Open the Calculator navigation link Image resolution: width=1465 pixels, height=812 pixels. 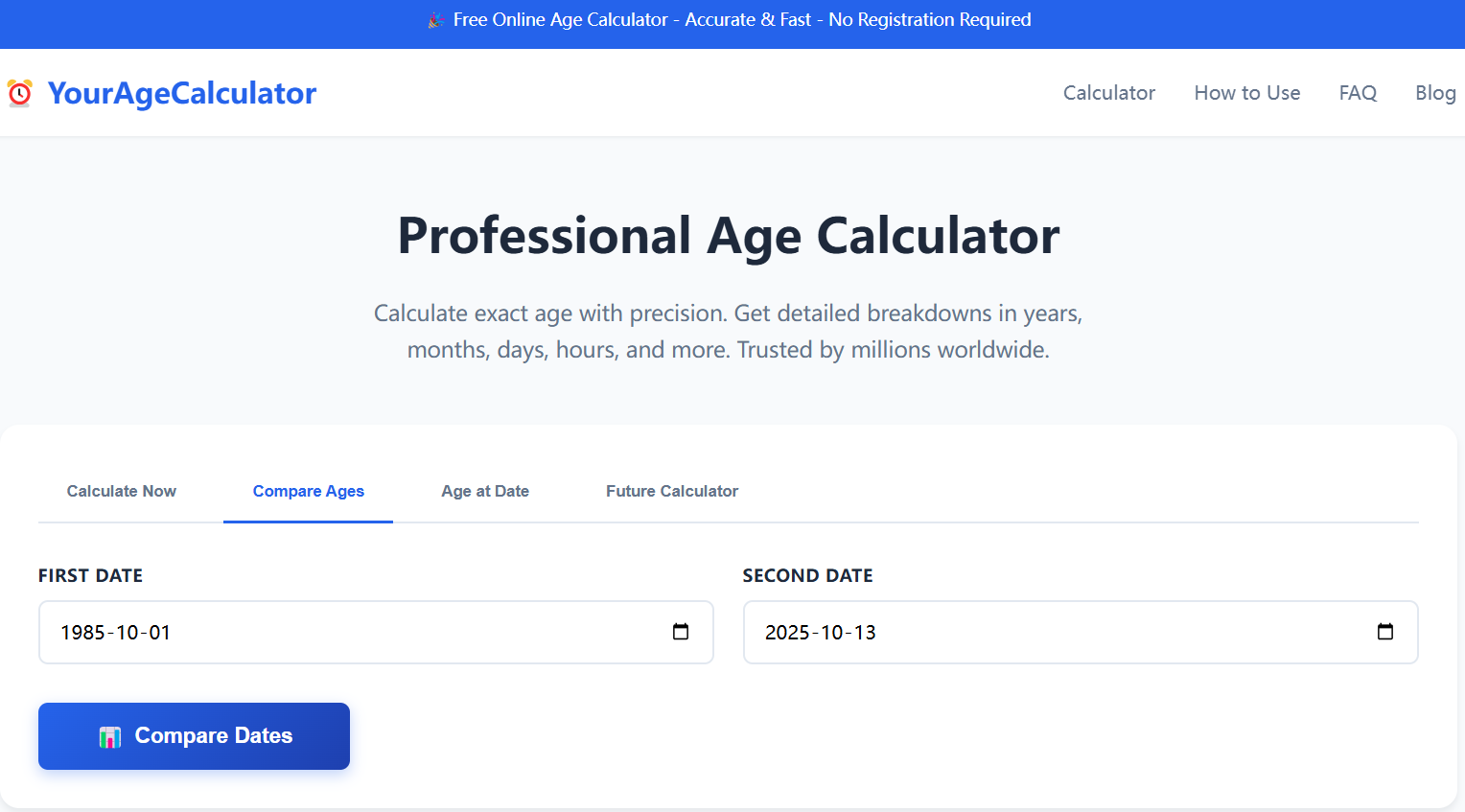pos(1108,93)
